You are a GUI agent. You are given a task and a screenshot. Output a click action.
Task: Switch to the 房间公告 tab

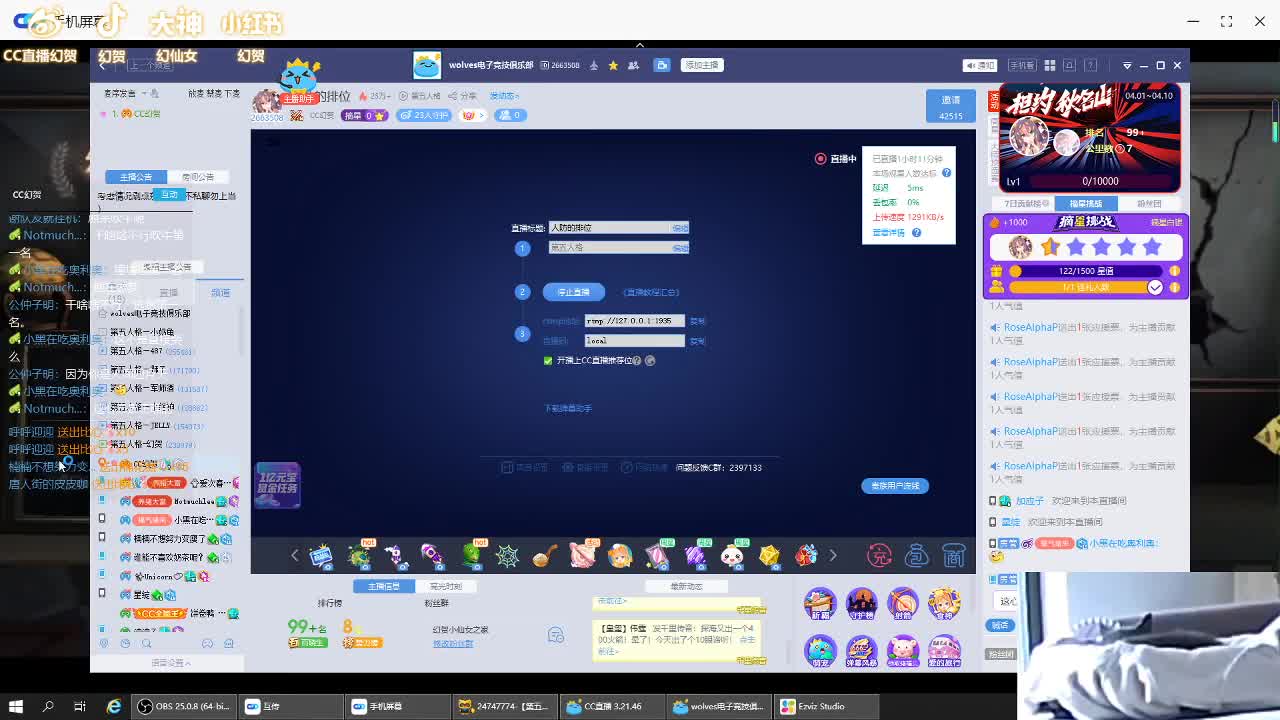(198, 177)
